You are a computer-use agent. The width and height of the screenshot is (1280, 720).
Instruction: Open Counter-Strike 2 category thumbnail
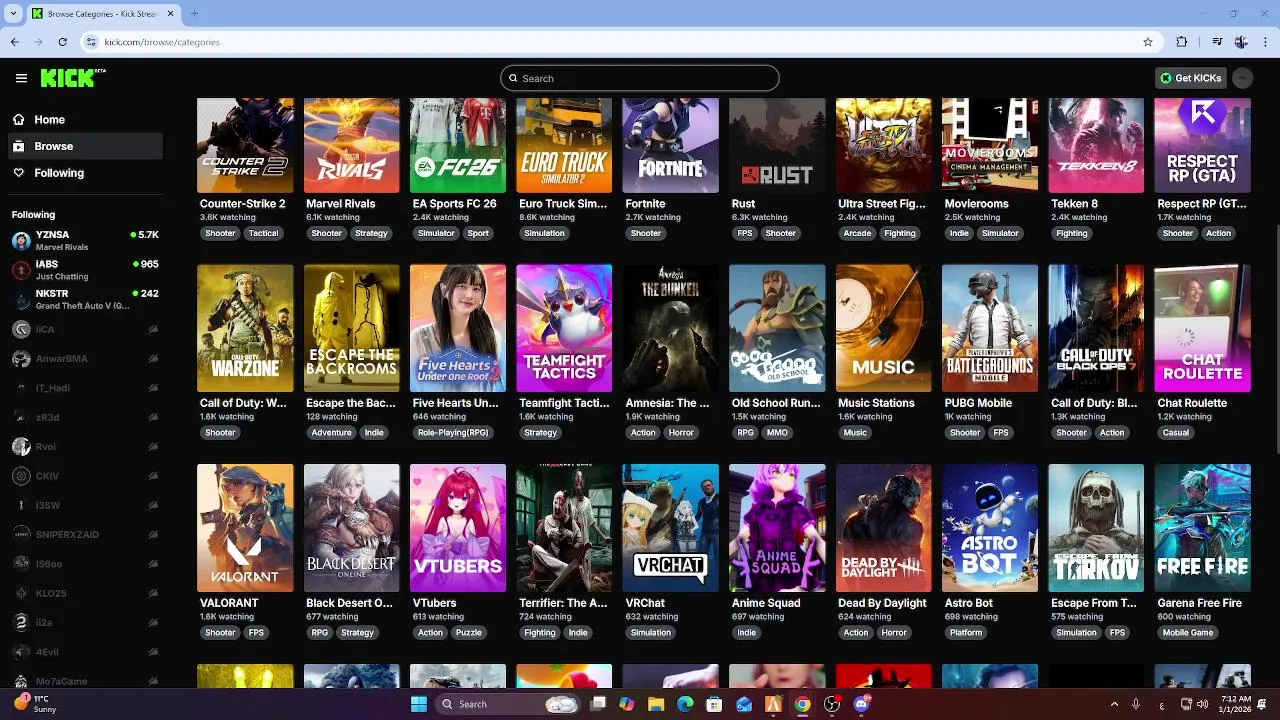[245, 145]
